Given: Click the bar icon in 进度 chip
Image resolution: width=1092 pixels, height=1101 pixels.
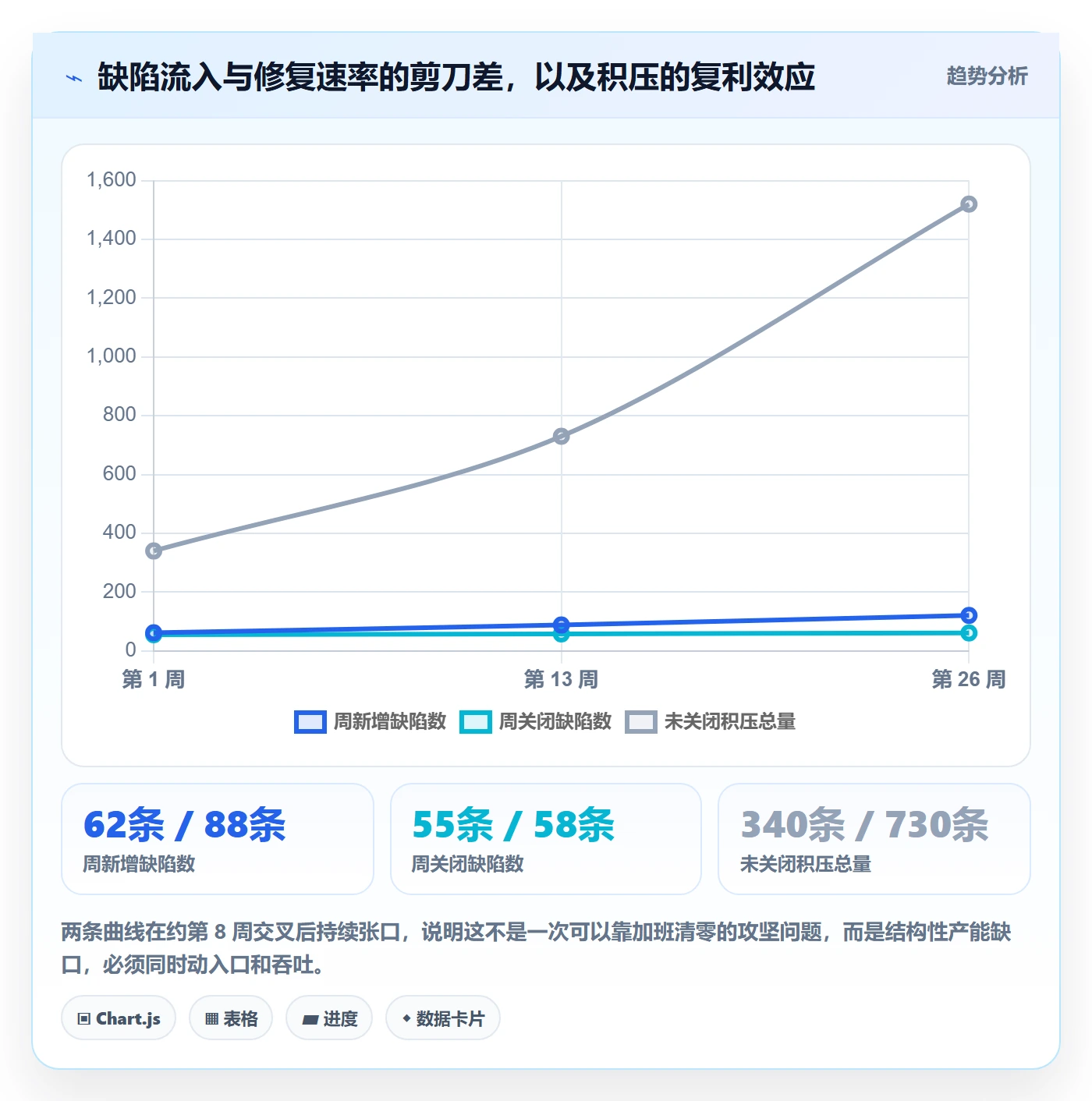Looking at the screenshot, I should pyautogui.click(x=310, y=1019).
